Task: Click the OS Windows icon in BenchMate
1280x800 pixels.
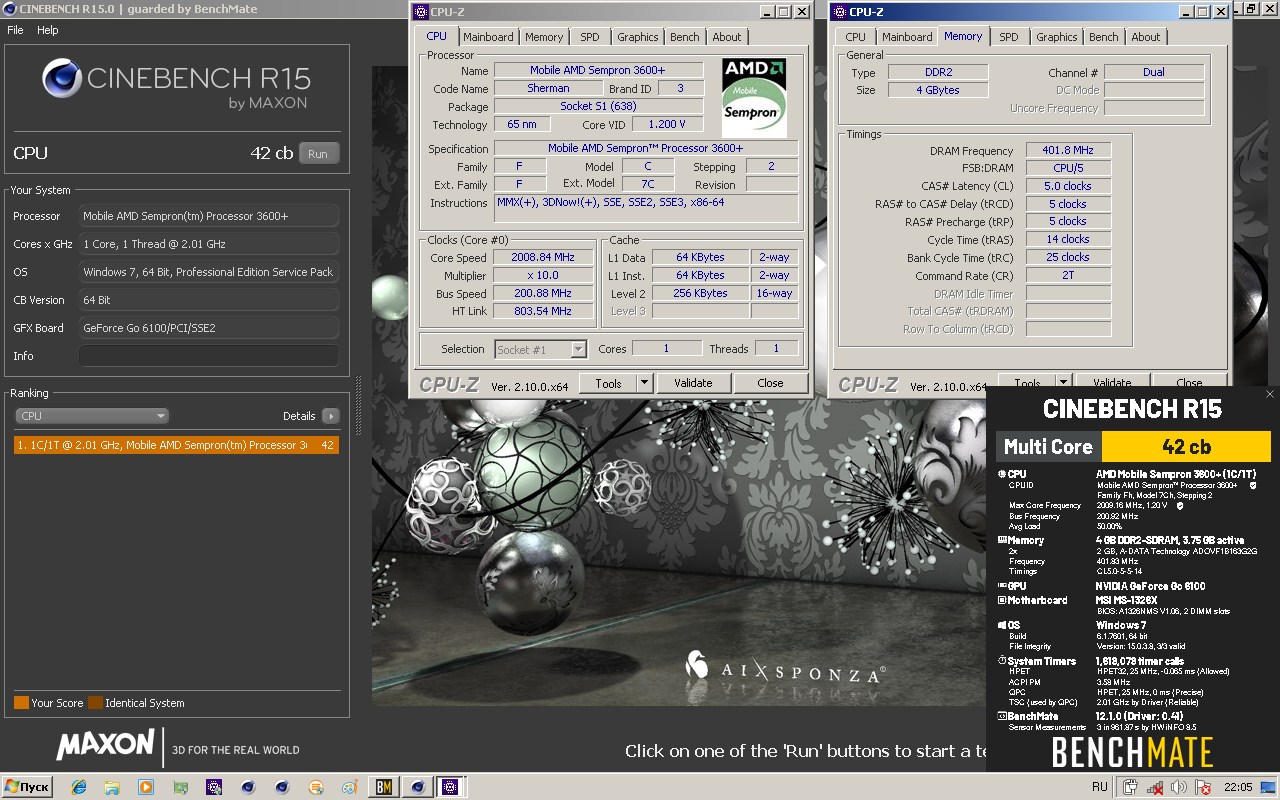Action: click(1002, 625)
